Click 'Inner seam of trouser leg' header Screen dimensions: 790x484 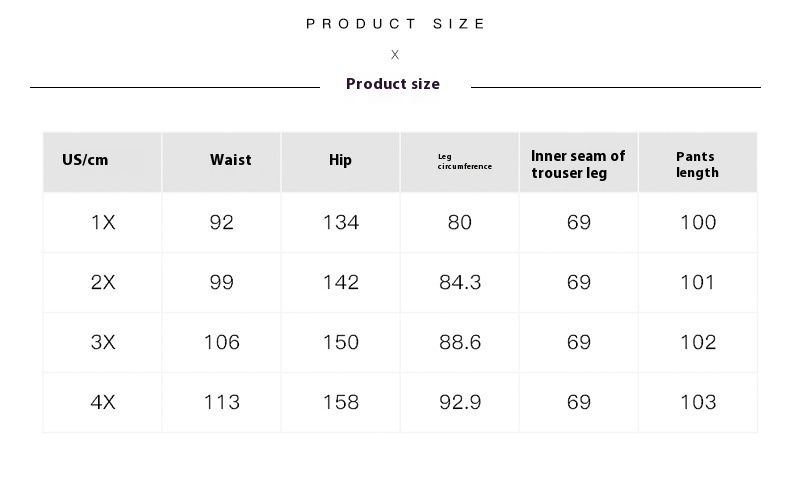[578, 165]
